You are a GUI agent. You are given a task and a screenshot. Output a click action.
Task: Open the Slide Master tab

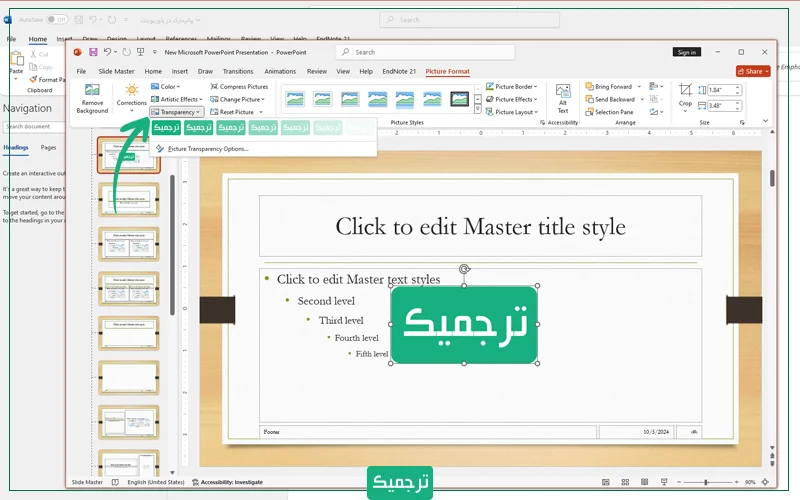116,71
